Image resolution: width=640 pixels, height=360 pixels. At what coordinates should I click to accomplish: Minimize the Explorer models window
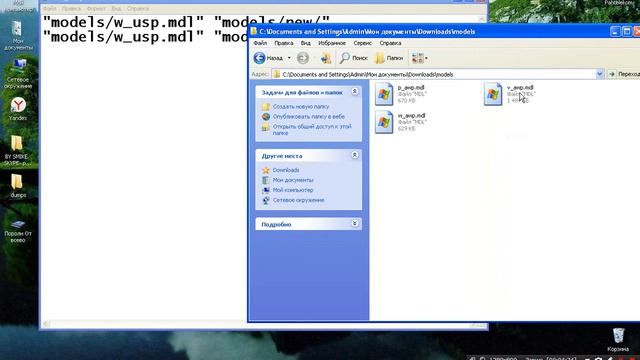[615, 31]
